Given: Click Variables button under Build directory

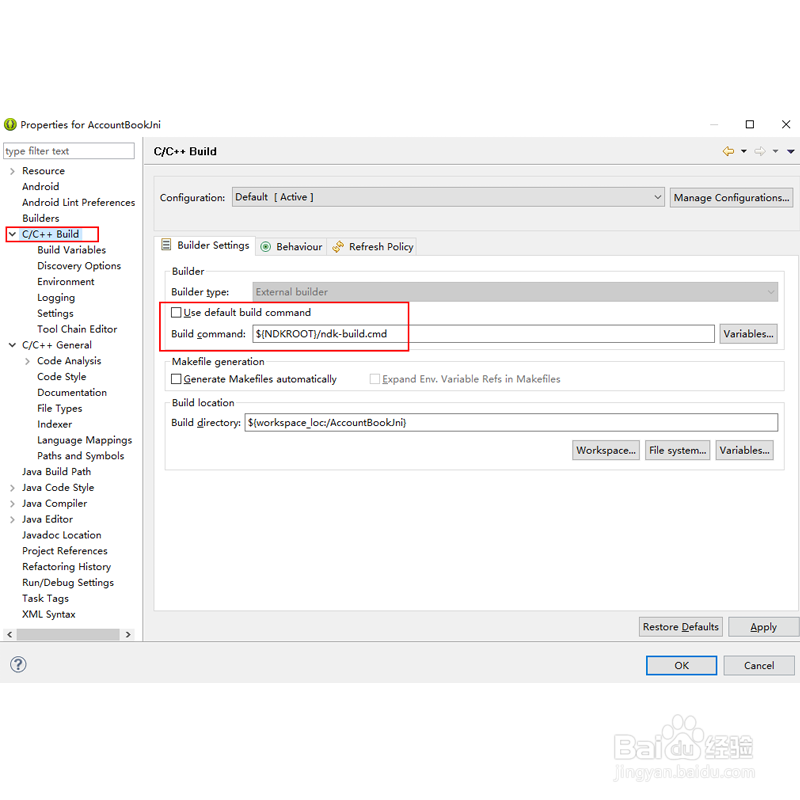Looking at the screenshot, I should click(744, 450).
